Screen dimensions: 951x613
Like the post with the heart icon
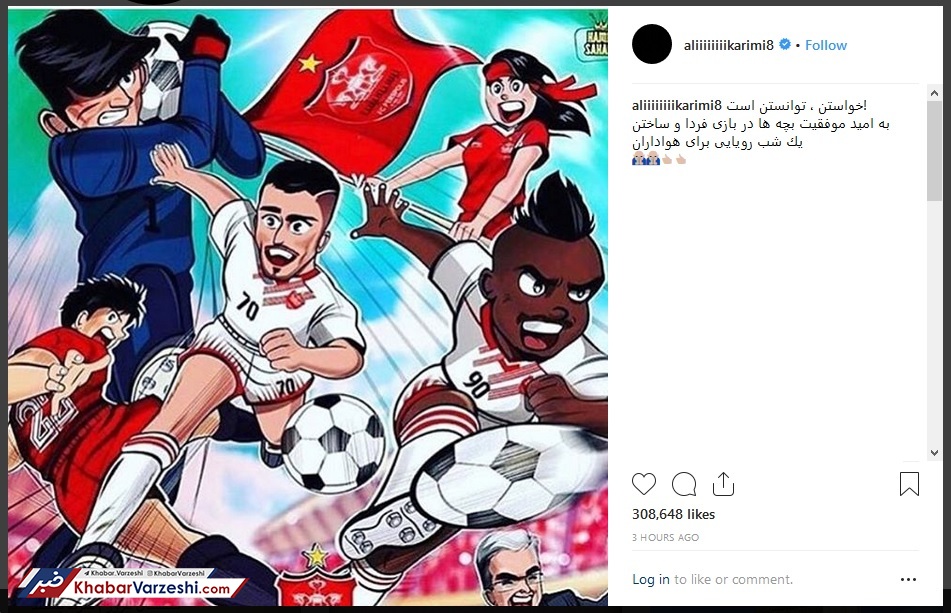coord(644,484)
